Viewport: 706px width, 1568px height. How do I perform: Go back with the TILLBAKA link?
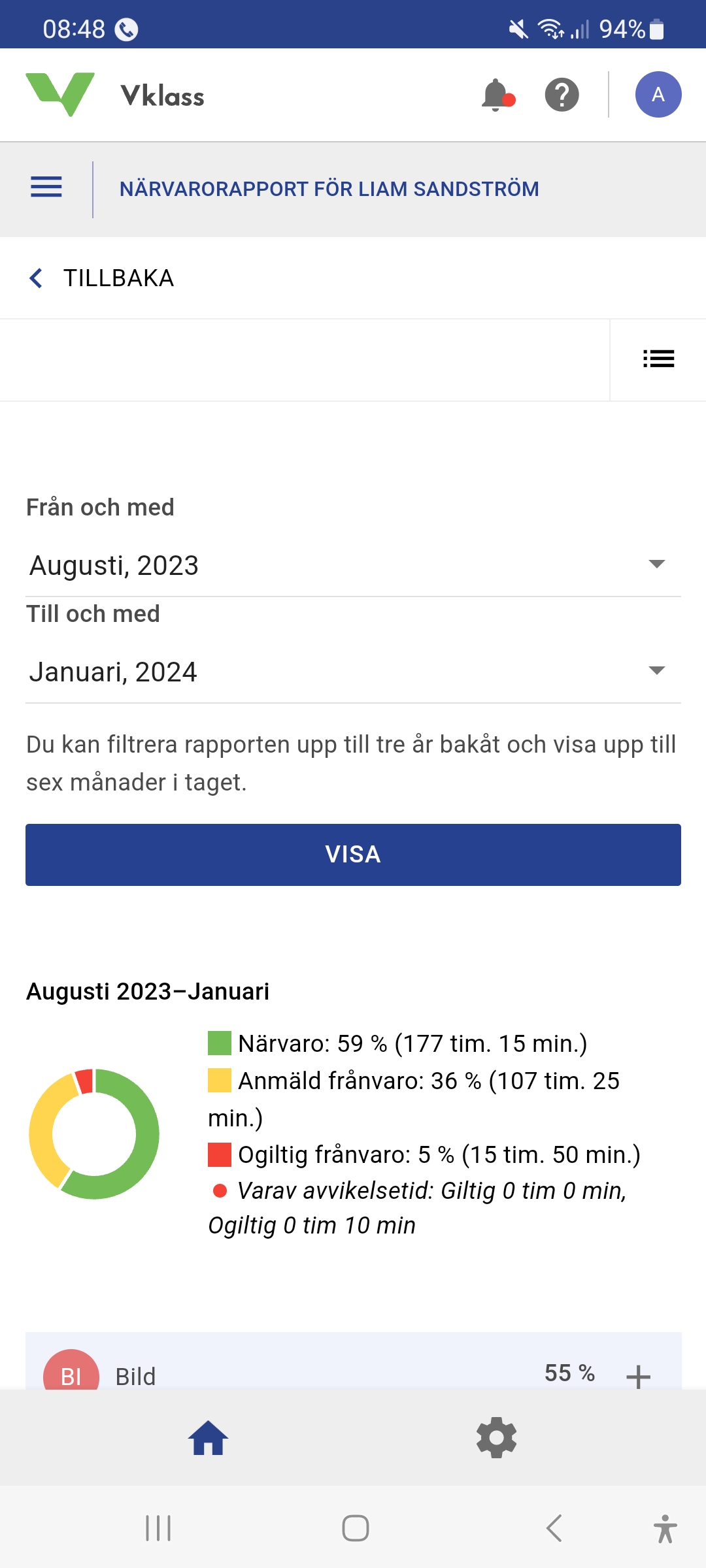pyautogui.click(x=103, y=278)
